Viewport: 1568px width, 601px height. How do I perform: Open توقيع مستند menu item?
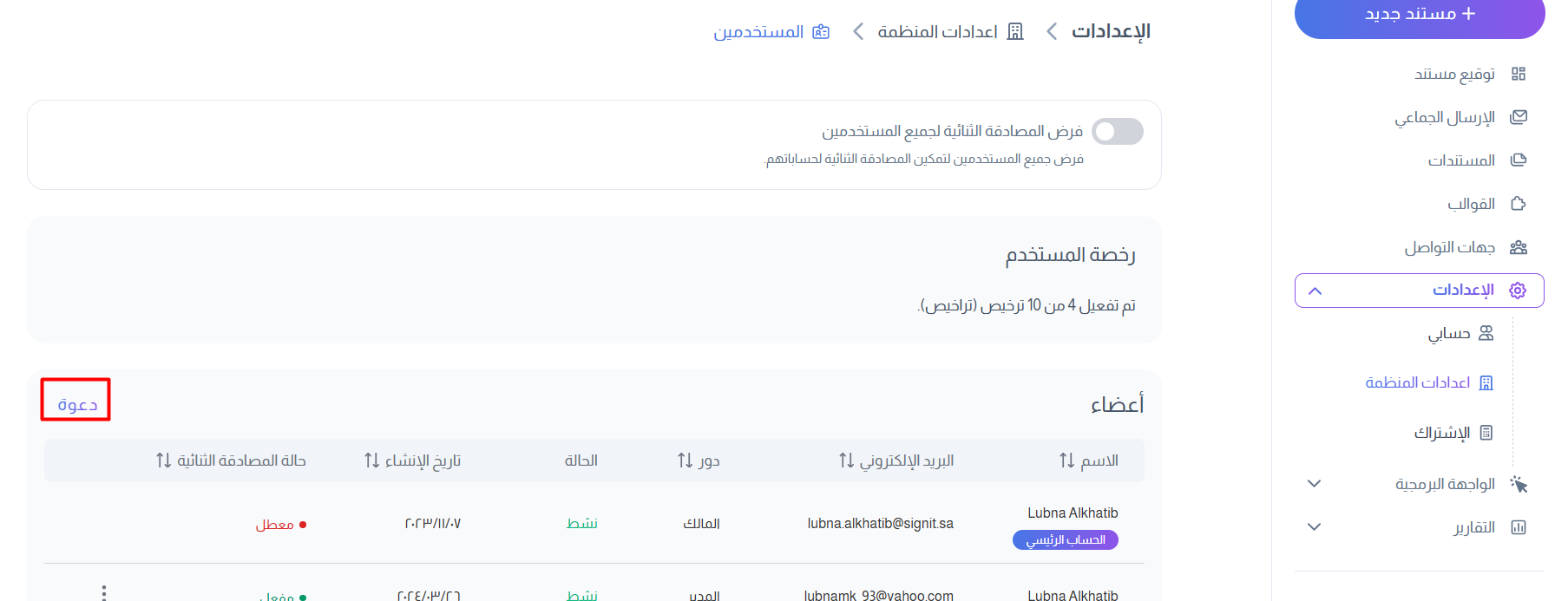[x=1454, y=74]
